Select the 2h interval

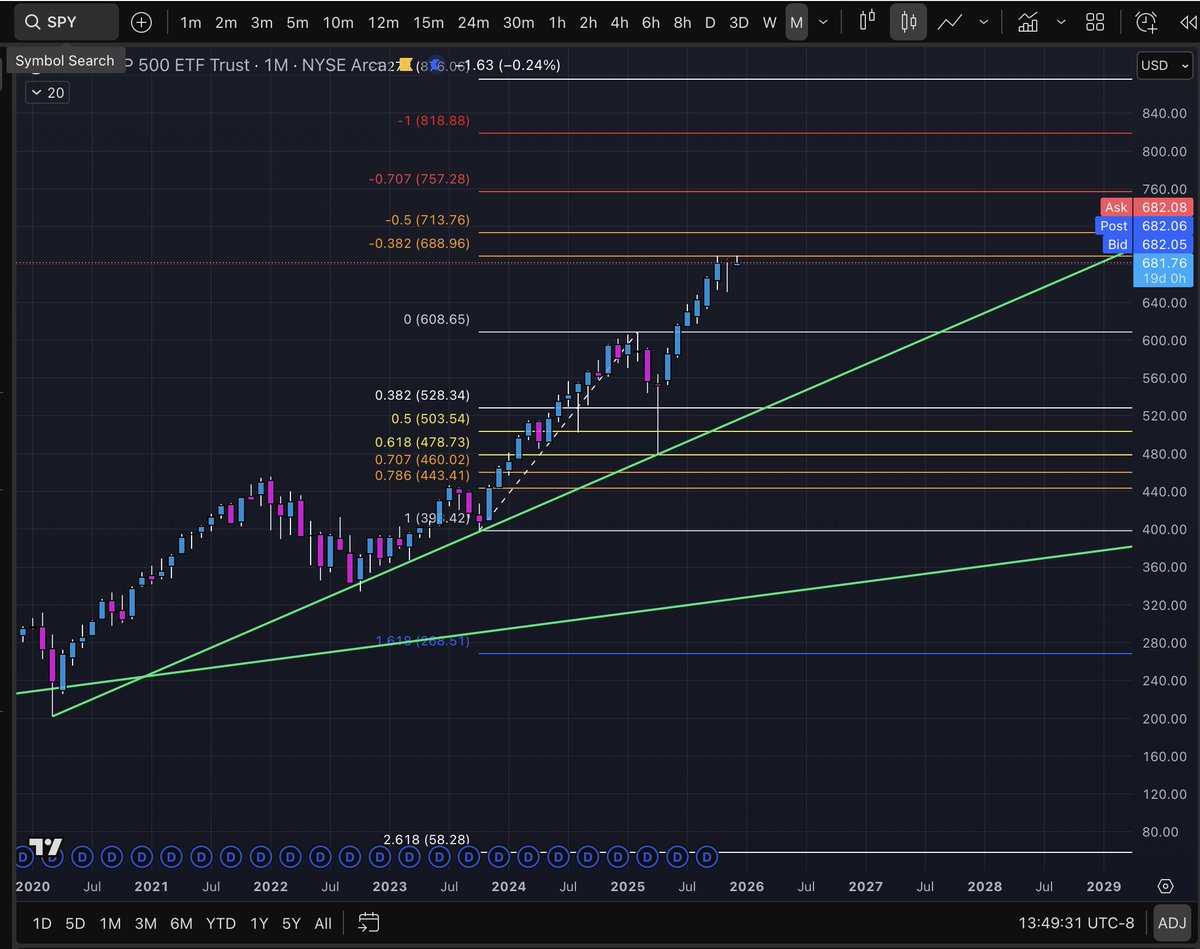[x=588, y=22]
